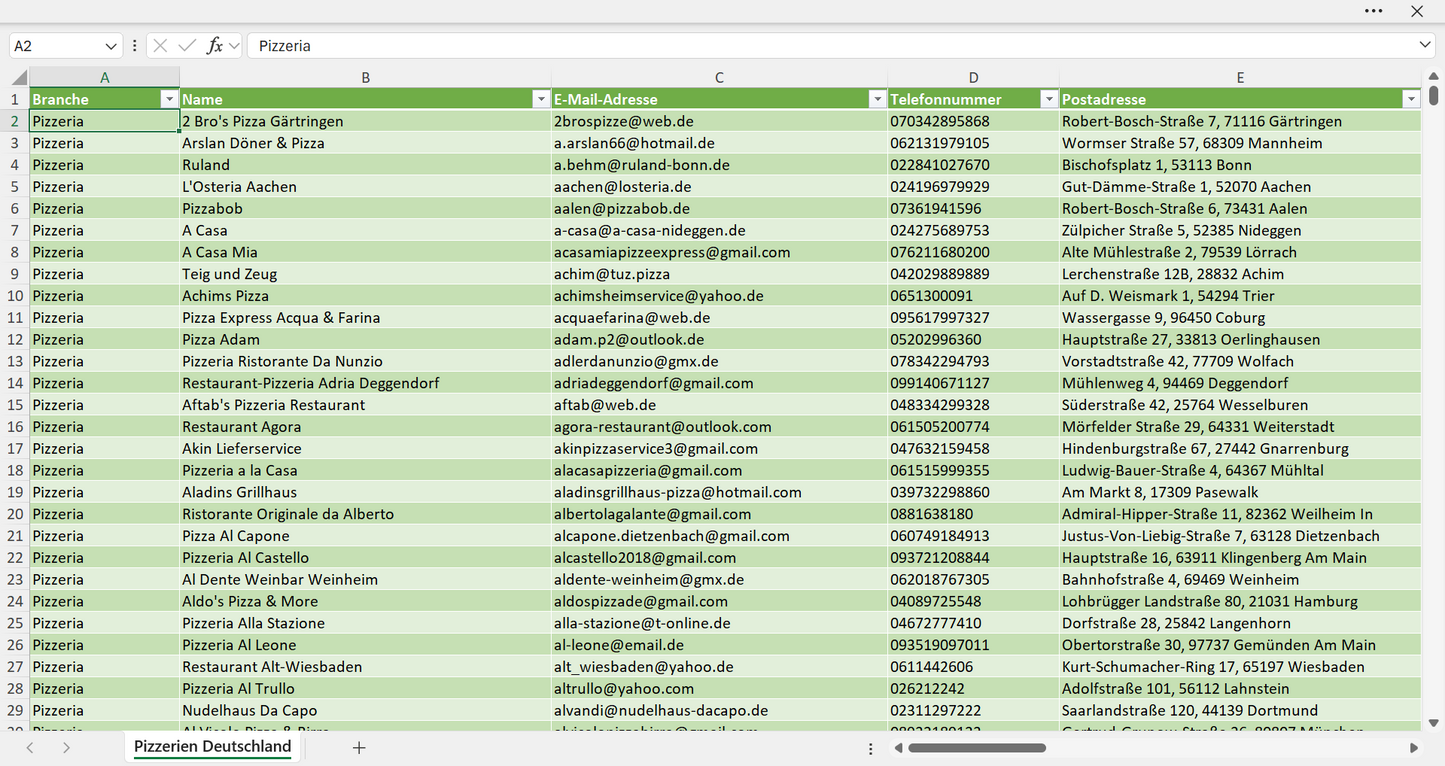1445x766 pixels.
Task: Click the cancel X icon in the formula bar
Action: point(160,46)
